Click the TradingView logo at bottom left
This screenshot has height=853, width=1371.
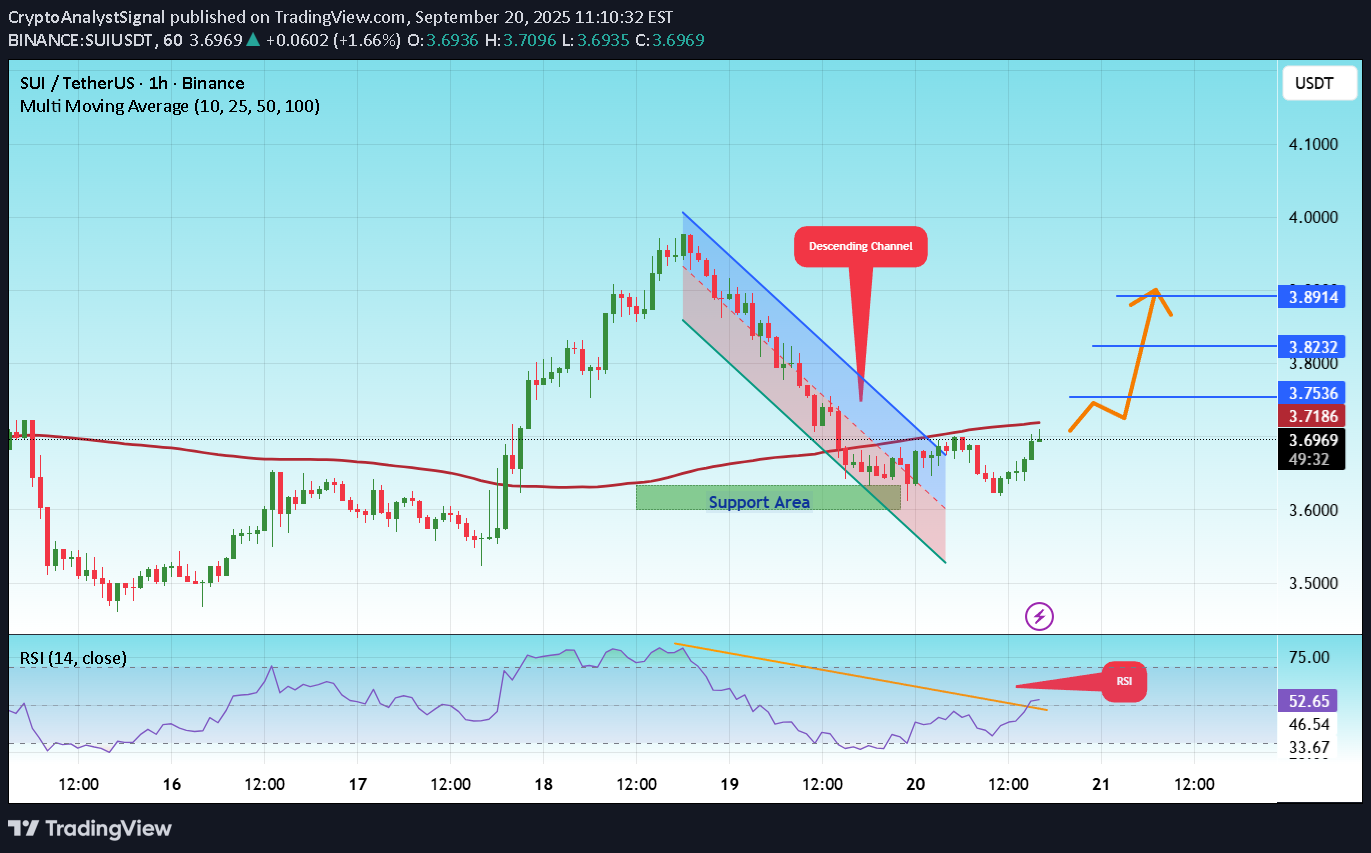90,828
